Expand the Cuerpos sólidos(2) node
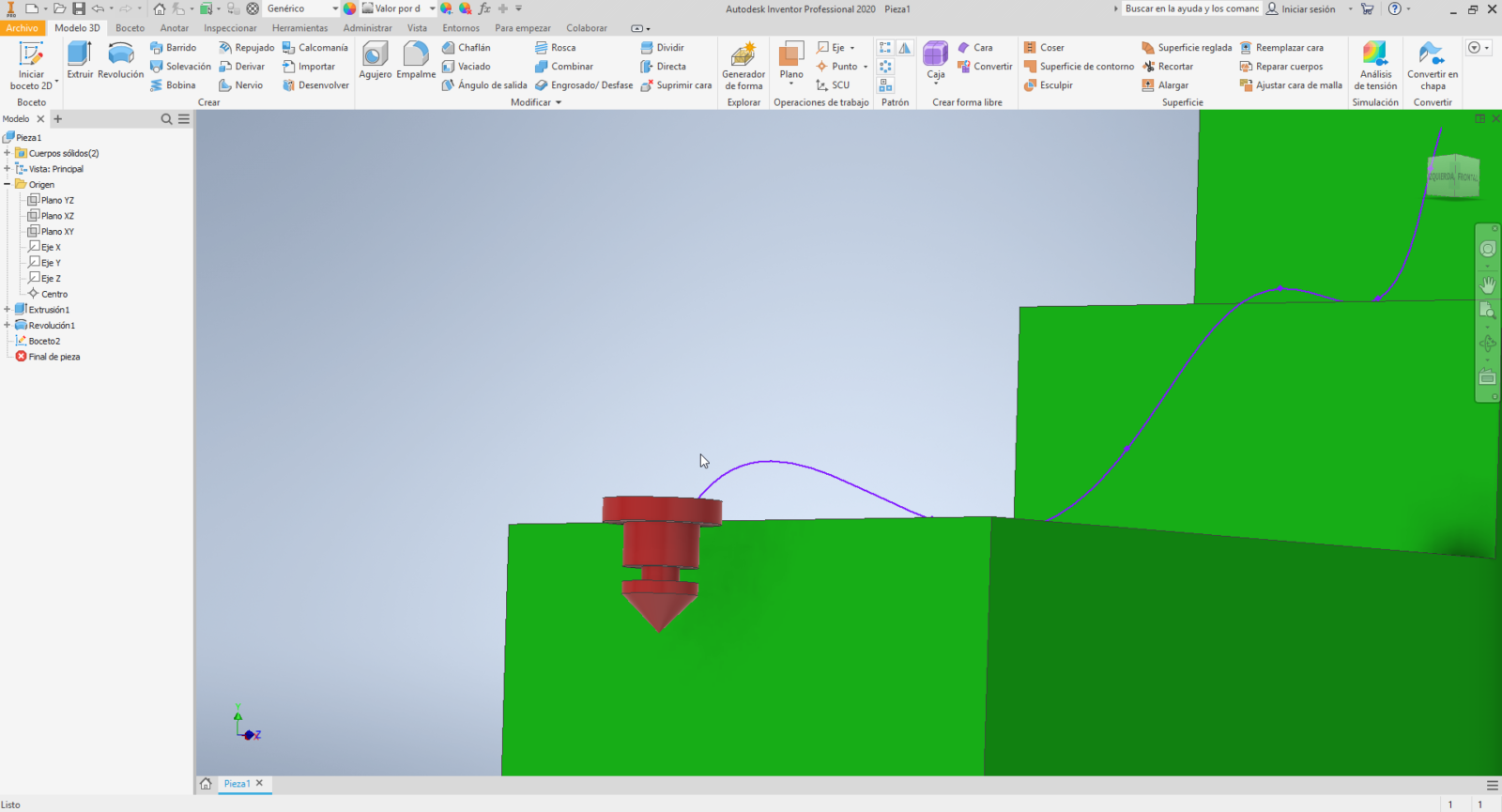 (8, 153)
